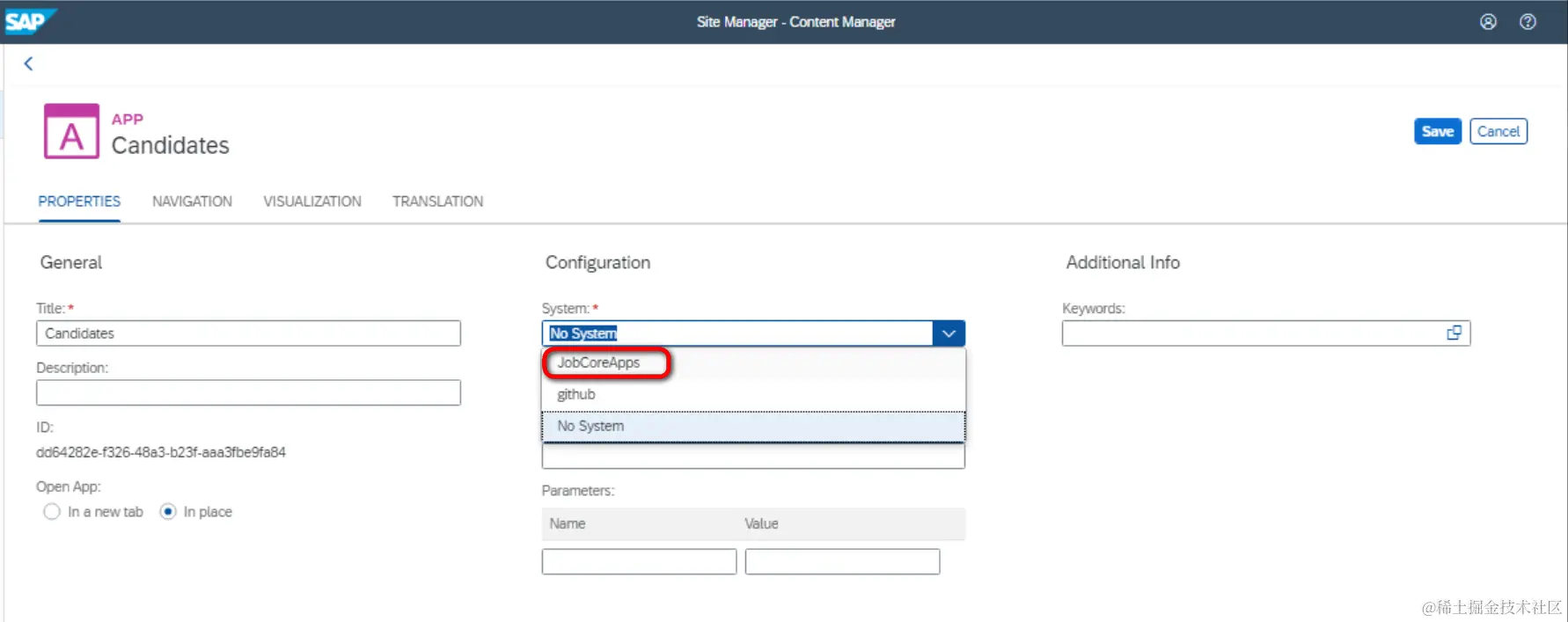Click the Value column header
The image size is (1568, 622).
click(x=761, y=523)
